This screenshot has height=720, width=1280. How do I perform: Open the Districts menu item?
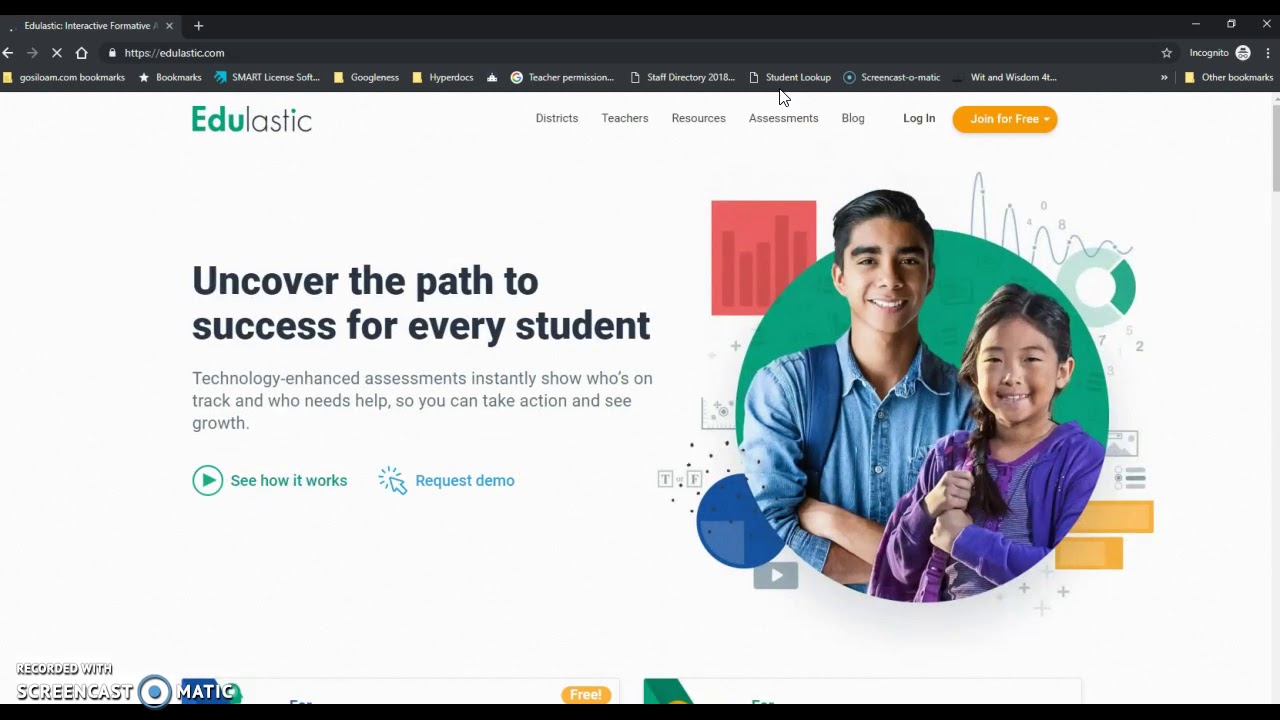pos(557,118)
